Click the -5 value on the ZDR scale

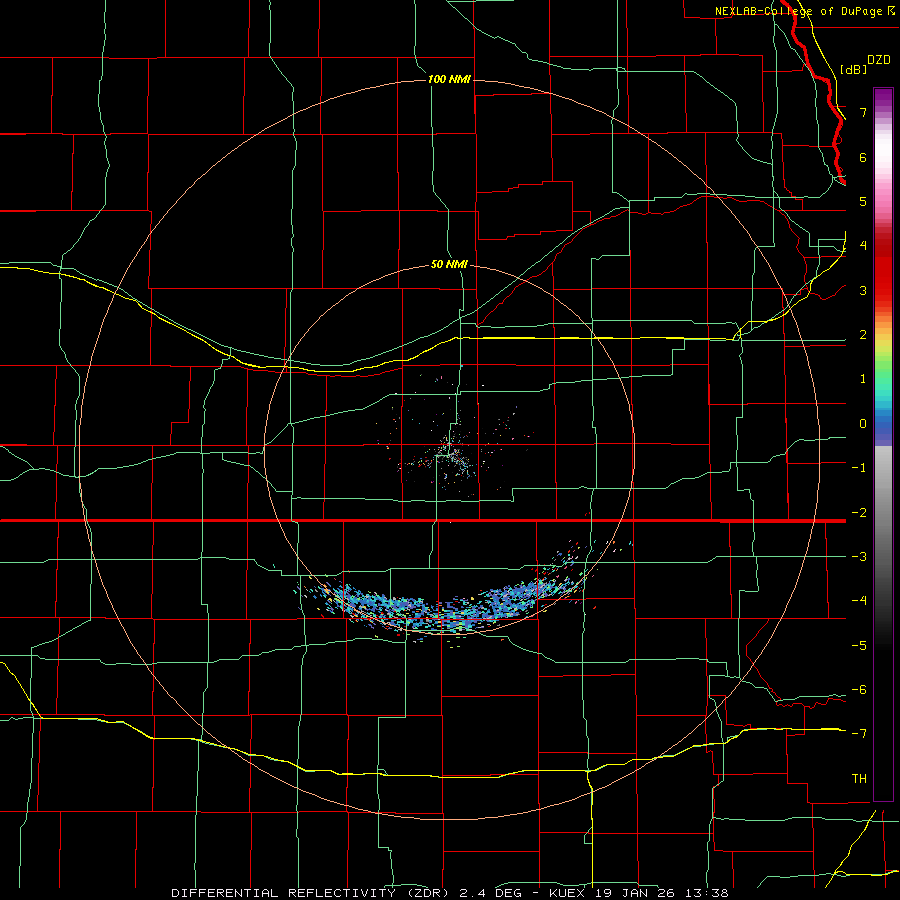point(859,646)
